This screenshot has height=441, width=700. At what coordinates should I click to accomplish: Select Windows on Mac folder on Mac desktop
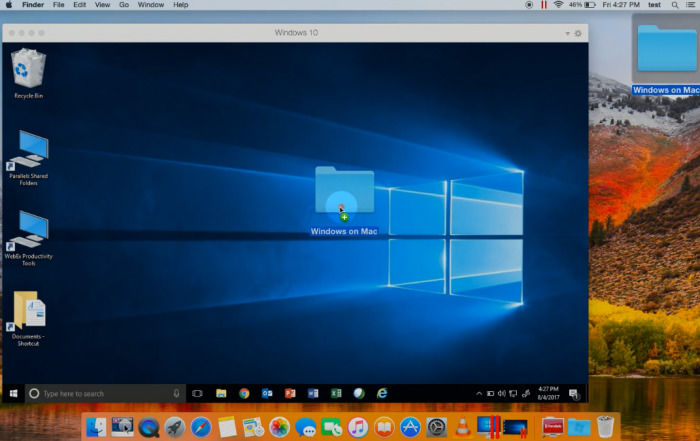tap(667, 54)
